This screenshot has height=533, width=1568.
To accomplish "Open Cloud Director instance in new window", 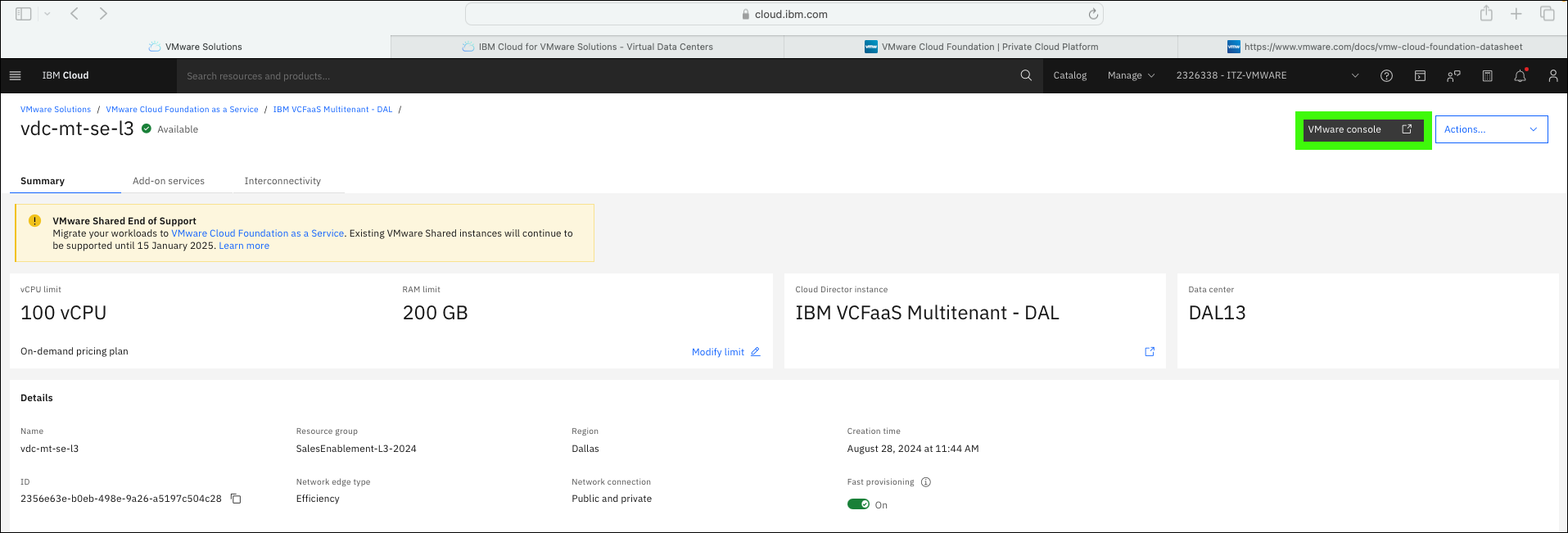I will point(1150,351).
